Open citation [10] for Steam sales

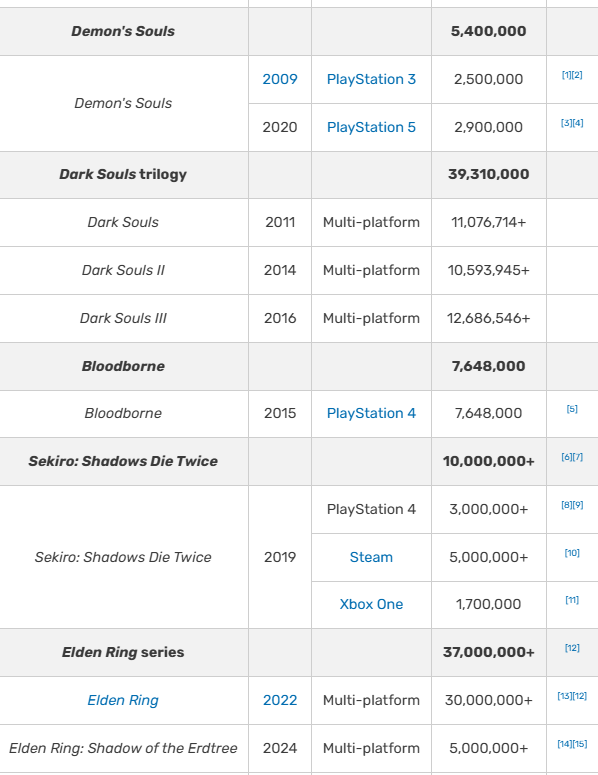coord(572,553)
